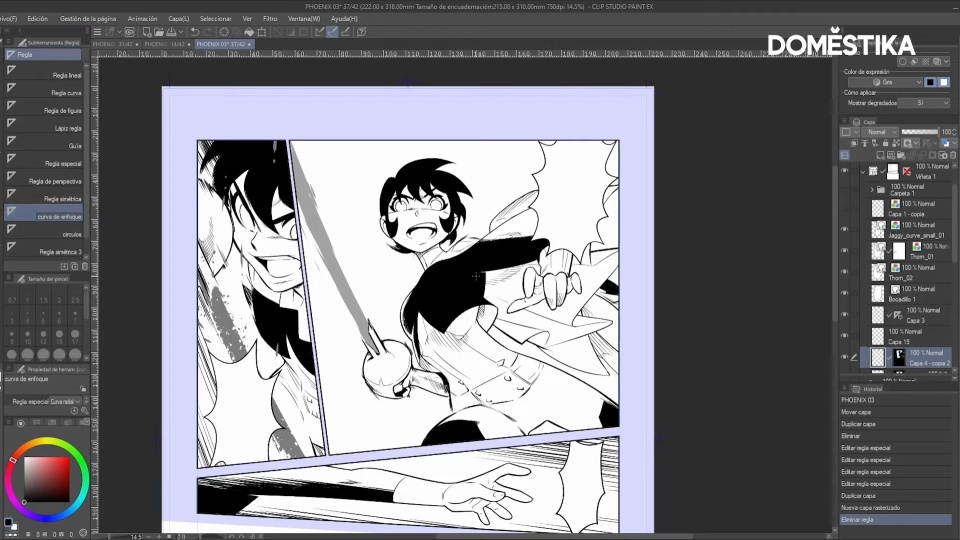Select the Lápiz regla subtool
Viewport: 960px width, 540px height.
(x=43, y=126)
